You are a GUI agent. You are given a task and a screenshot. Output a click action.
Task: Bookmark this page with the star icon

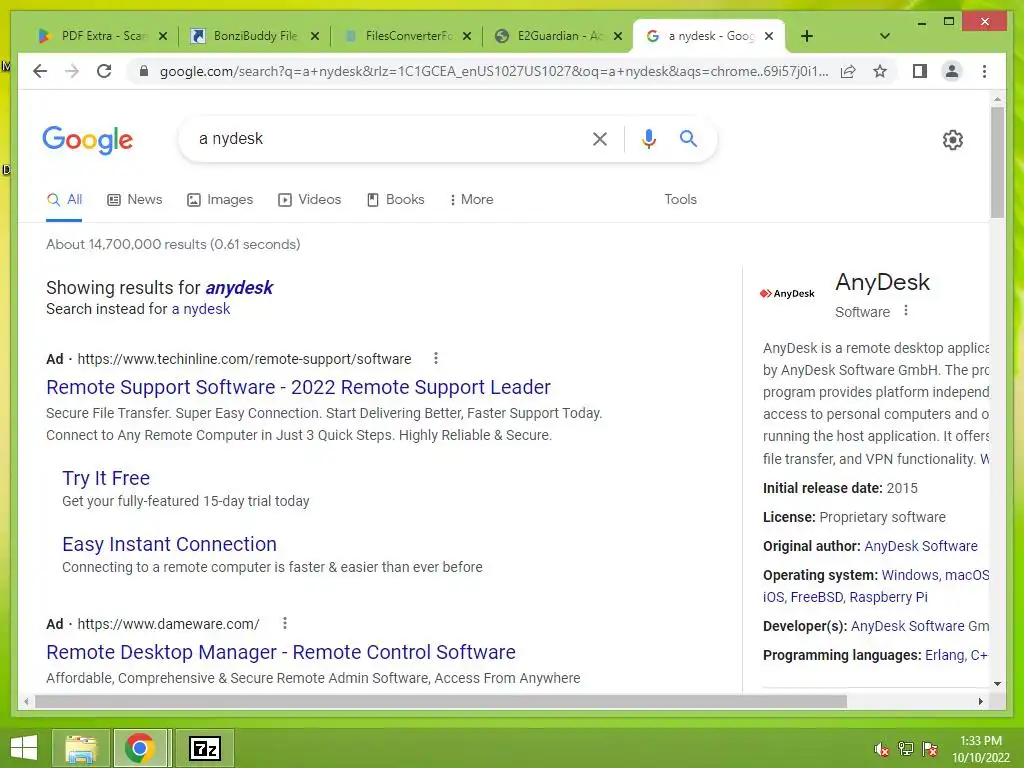point(880,71)
